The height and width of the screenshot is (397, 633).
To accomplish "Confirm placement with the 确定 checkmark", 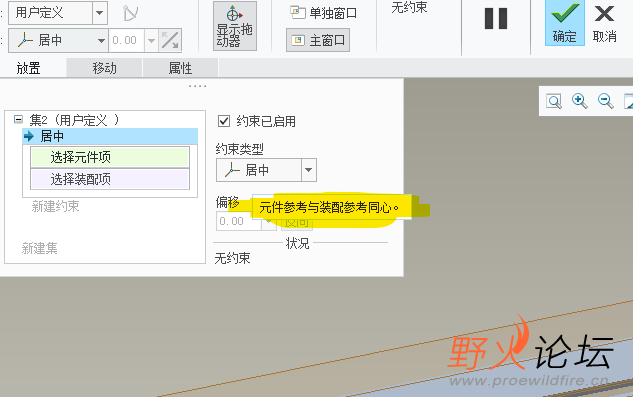I will pos(564,23).
